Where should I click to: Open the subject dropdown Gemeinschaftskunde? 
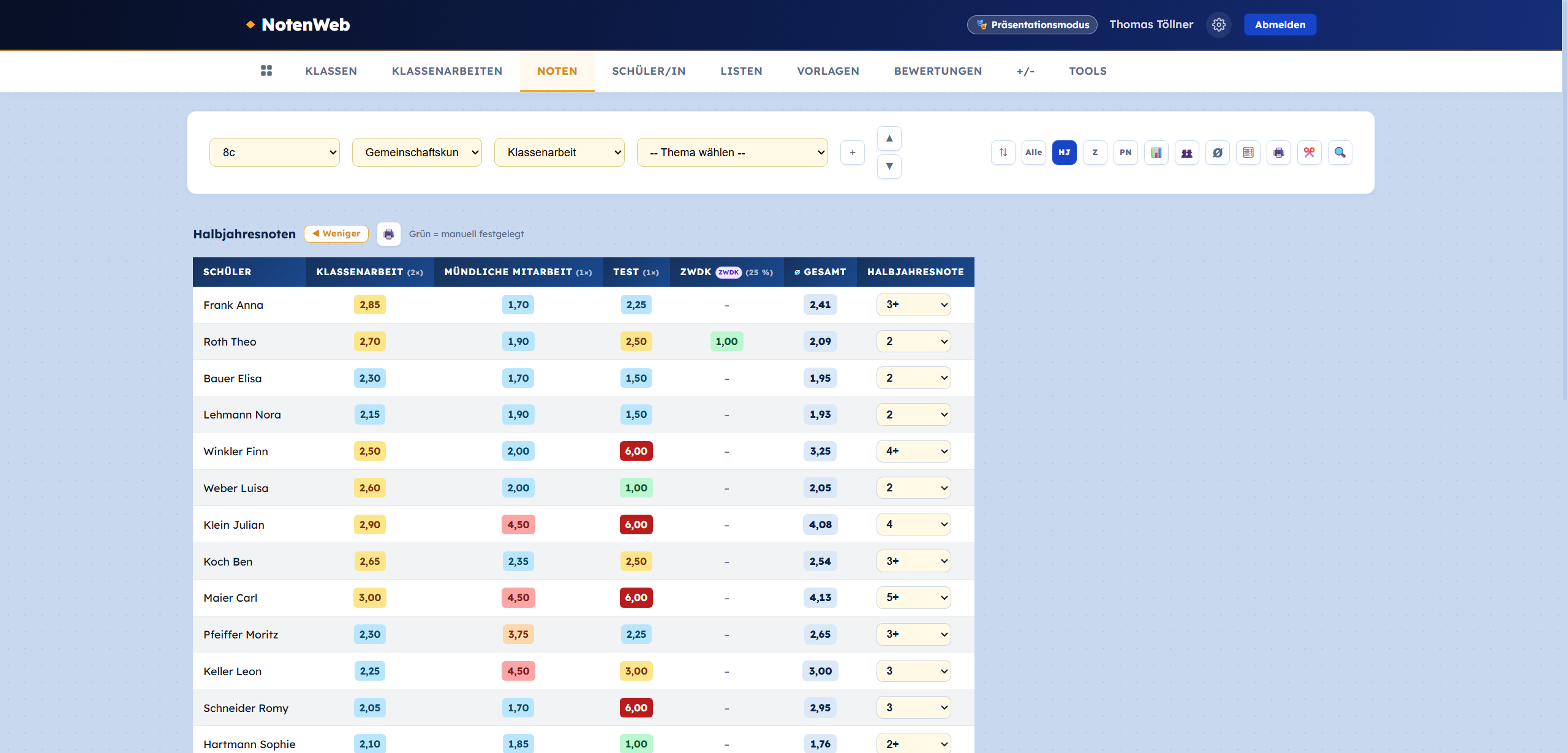[417, 153]
